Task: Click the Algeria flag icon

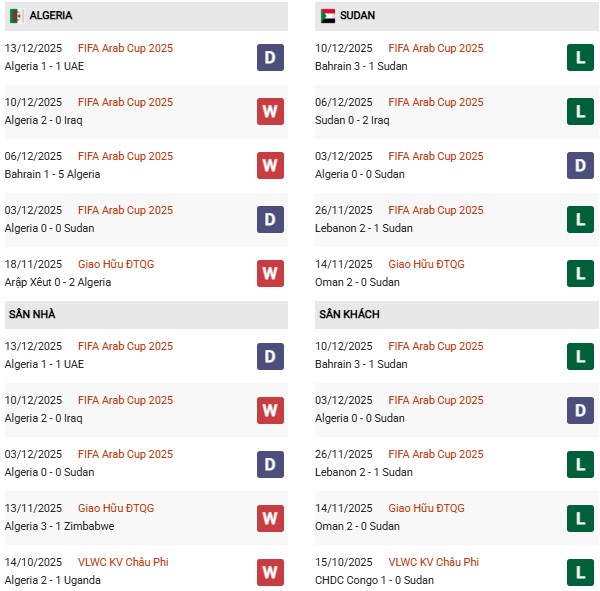Action: point(16,16)
